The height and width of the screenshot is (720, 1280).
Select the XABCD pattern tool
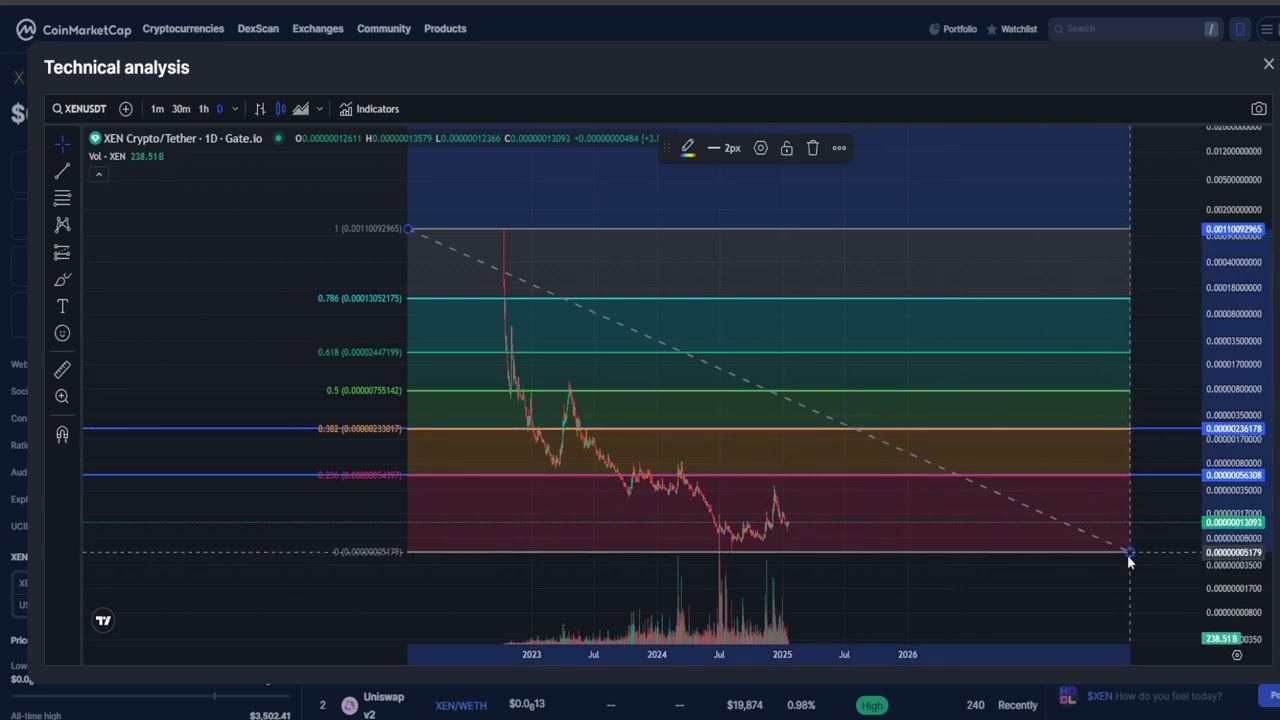(62, 225)
